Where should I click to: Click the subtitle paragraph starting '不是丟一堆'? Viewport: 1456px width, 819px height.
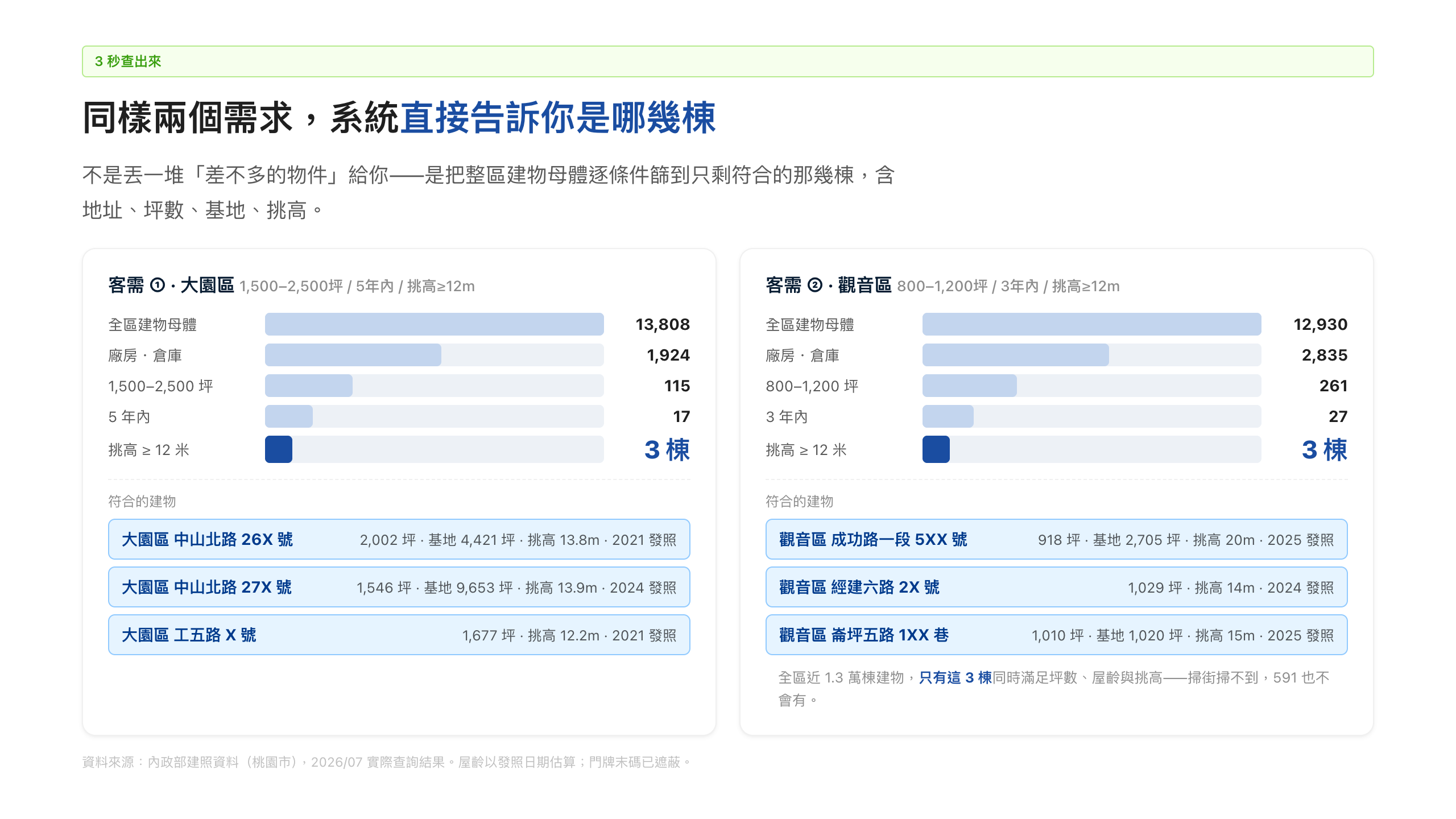point(489,192)
